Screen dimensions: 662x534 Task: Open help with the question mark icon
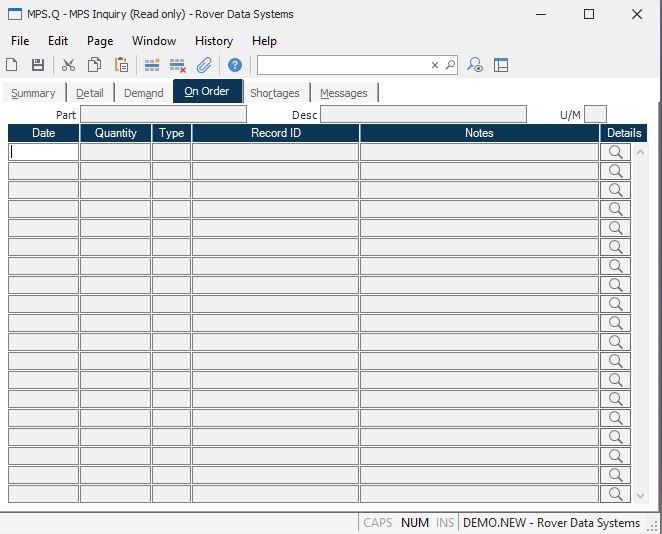235,65
